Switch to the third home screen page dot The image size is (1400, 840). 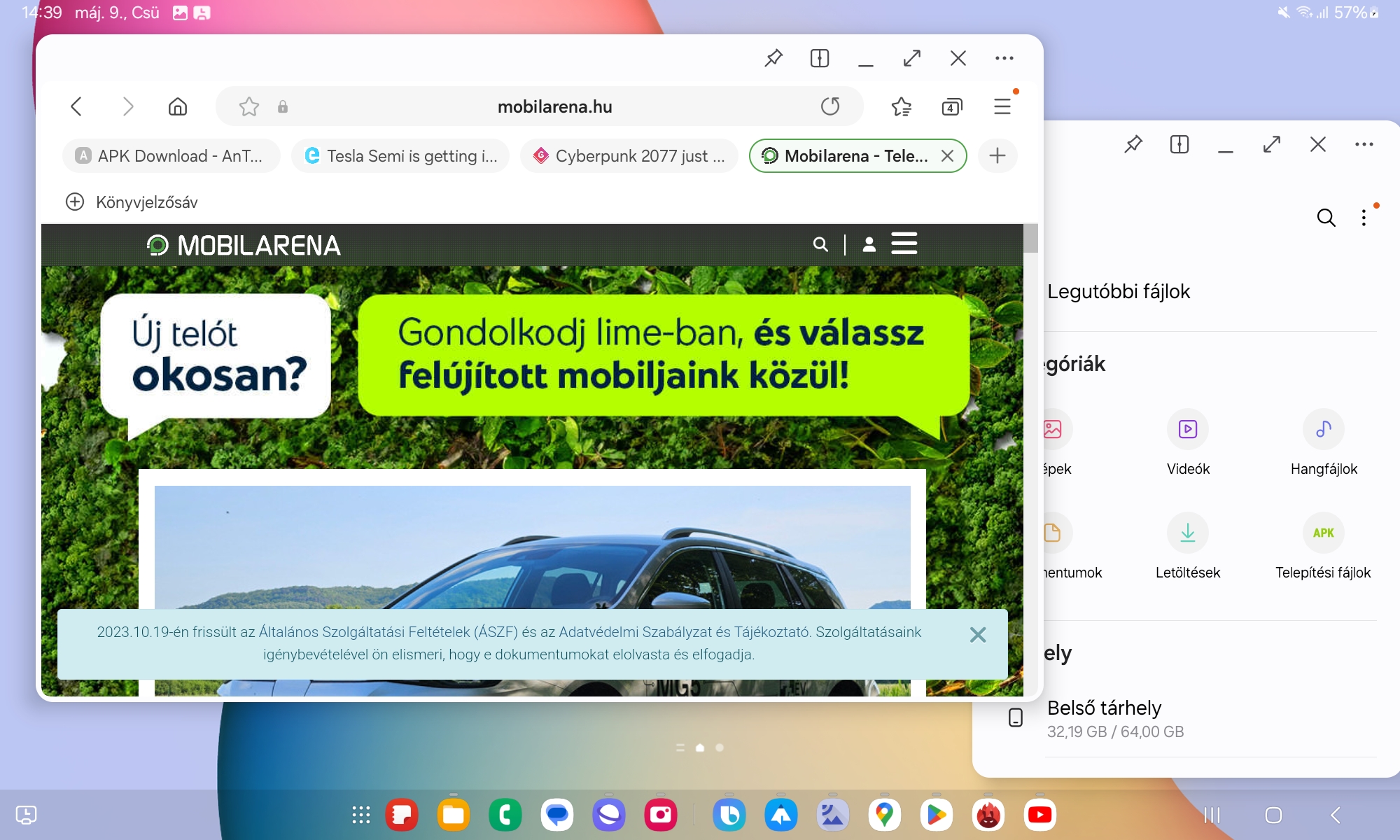(720, 748)
